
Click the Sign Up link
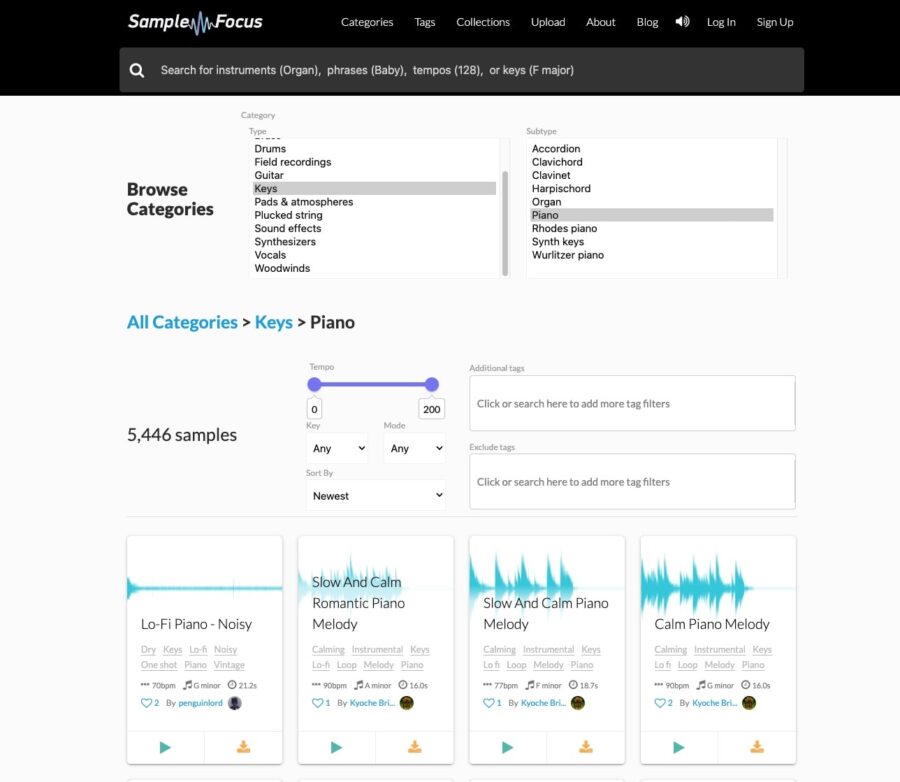coord(774,22)
